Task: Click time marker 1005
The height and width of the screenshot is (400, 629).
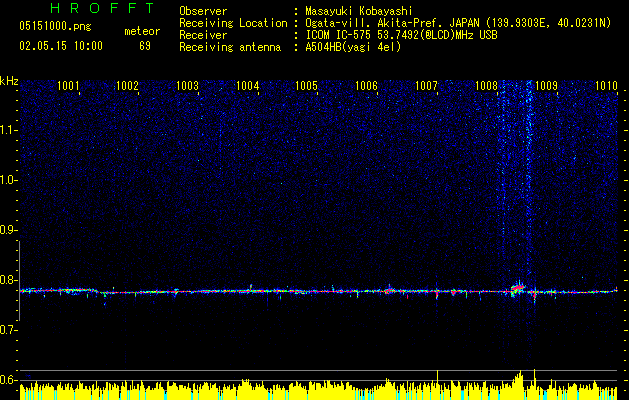Action: 306,86
